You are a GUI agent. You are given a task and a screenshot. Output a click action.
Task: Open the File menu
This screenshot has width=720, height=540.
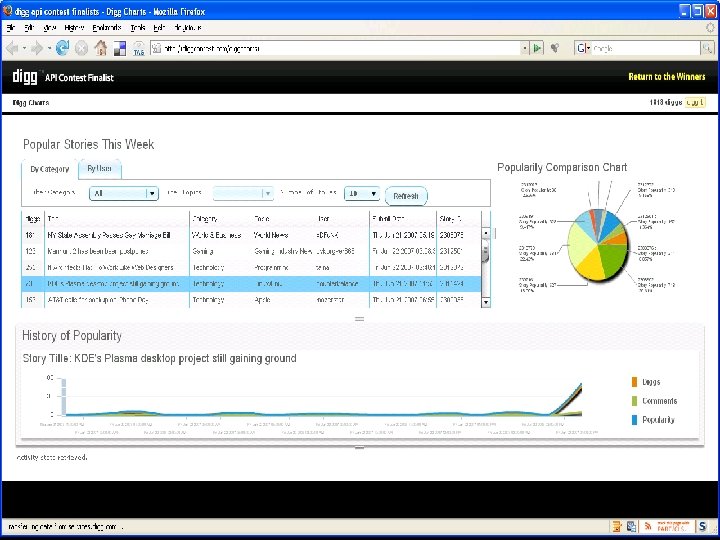[11, 28]
